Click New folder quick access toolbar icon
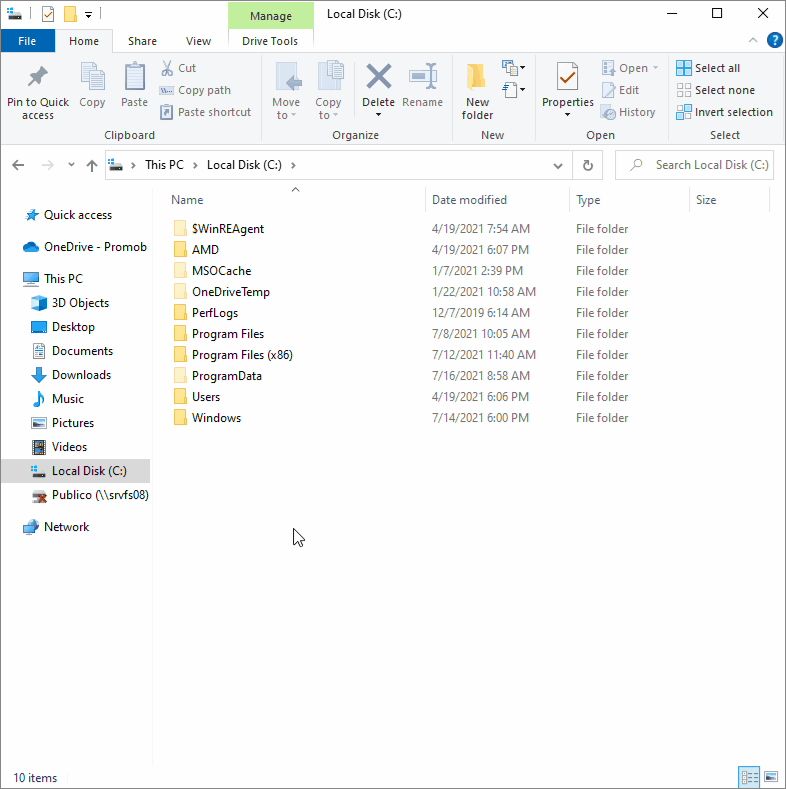Screen dimensions: 786x789 pyautogui.click(x=70, y=14)
